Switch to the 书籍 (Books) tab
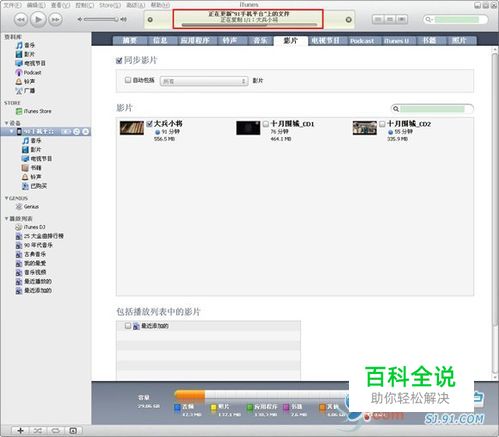Viewport: 499px width, 437px height. point(429,41)
